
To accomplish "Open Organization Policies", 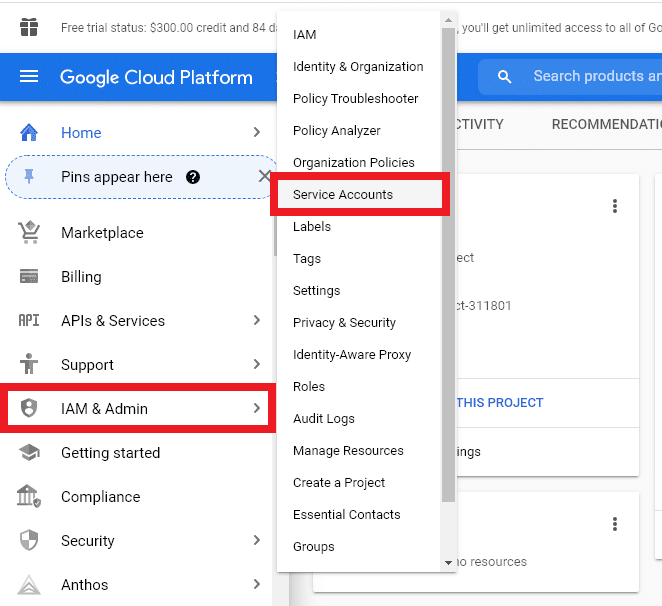I will pyautogui.click(x=359, y=162).
